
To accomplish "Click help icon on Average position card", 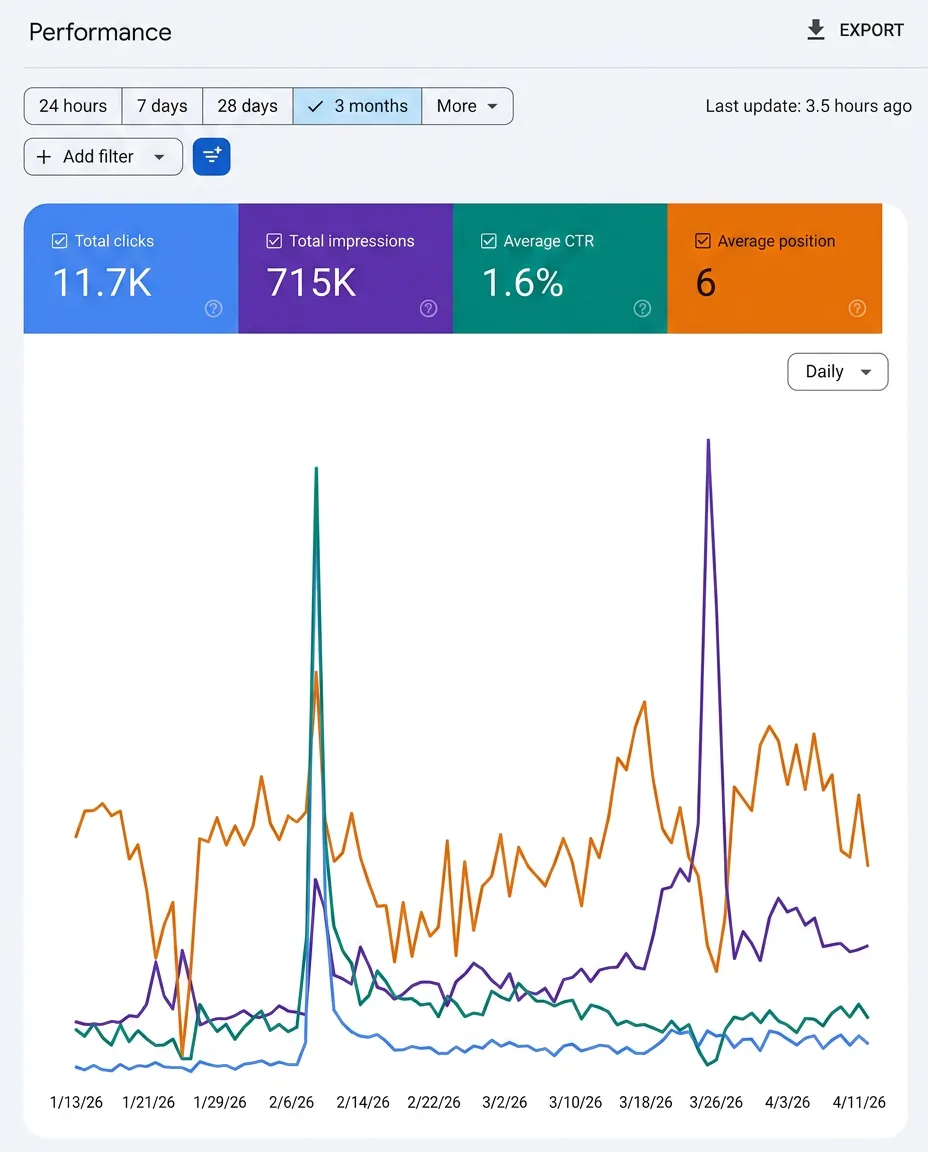I will pos(857,309).
